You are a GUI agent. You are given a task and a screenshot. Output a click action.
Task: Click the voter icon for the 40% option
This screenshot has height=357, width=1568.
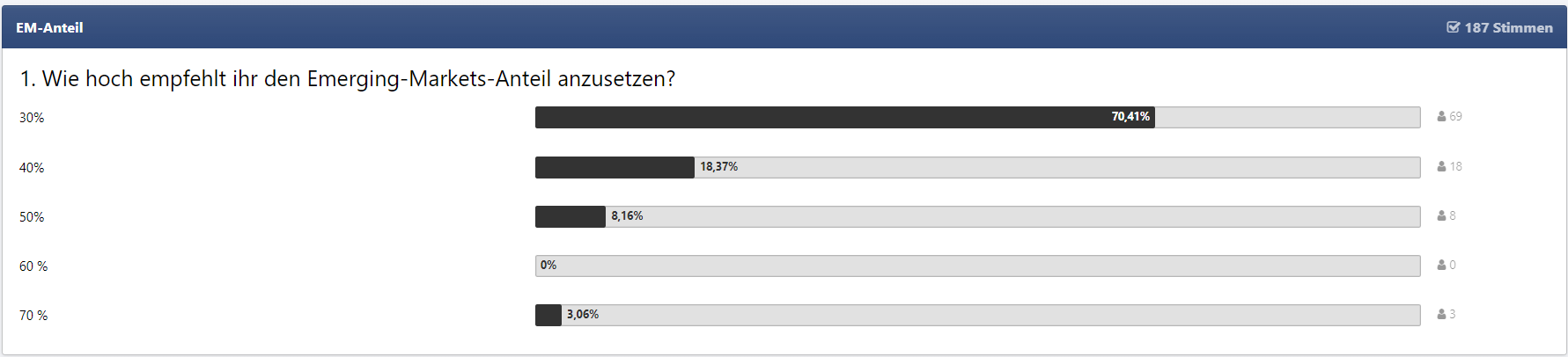pyautogui.click(x=1441, y=166)
